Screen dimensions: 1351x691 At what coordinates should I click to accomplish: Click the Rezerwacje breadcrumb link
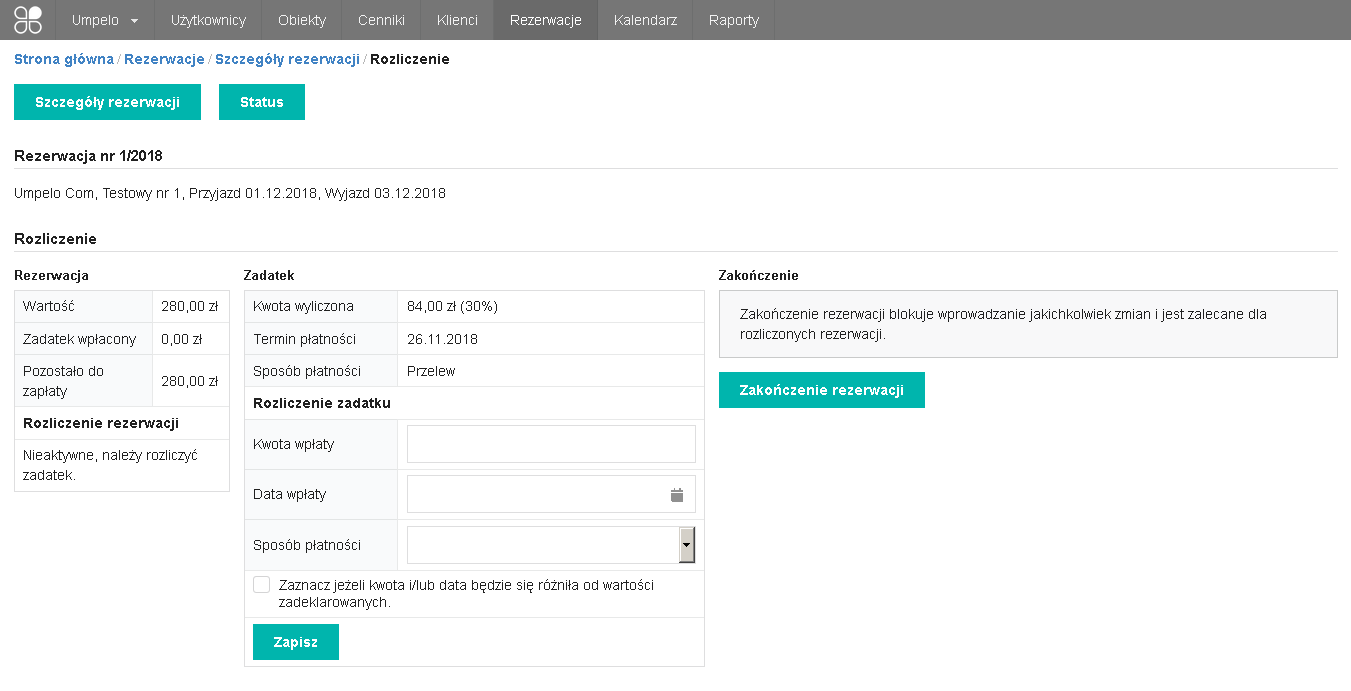click(x=164, y=59)
